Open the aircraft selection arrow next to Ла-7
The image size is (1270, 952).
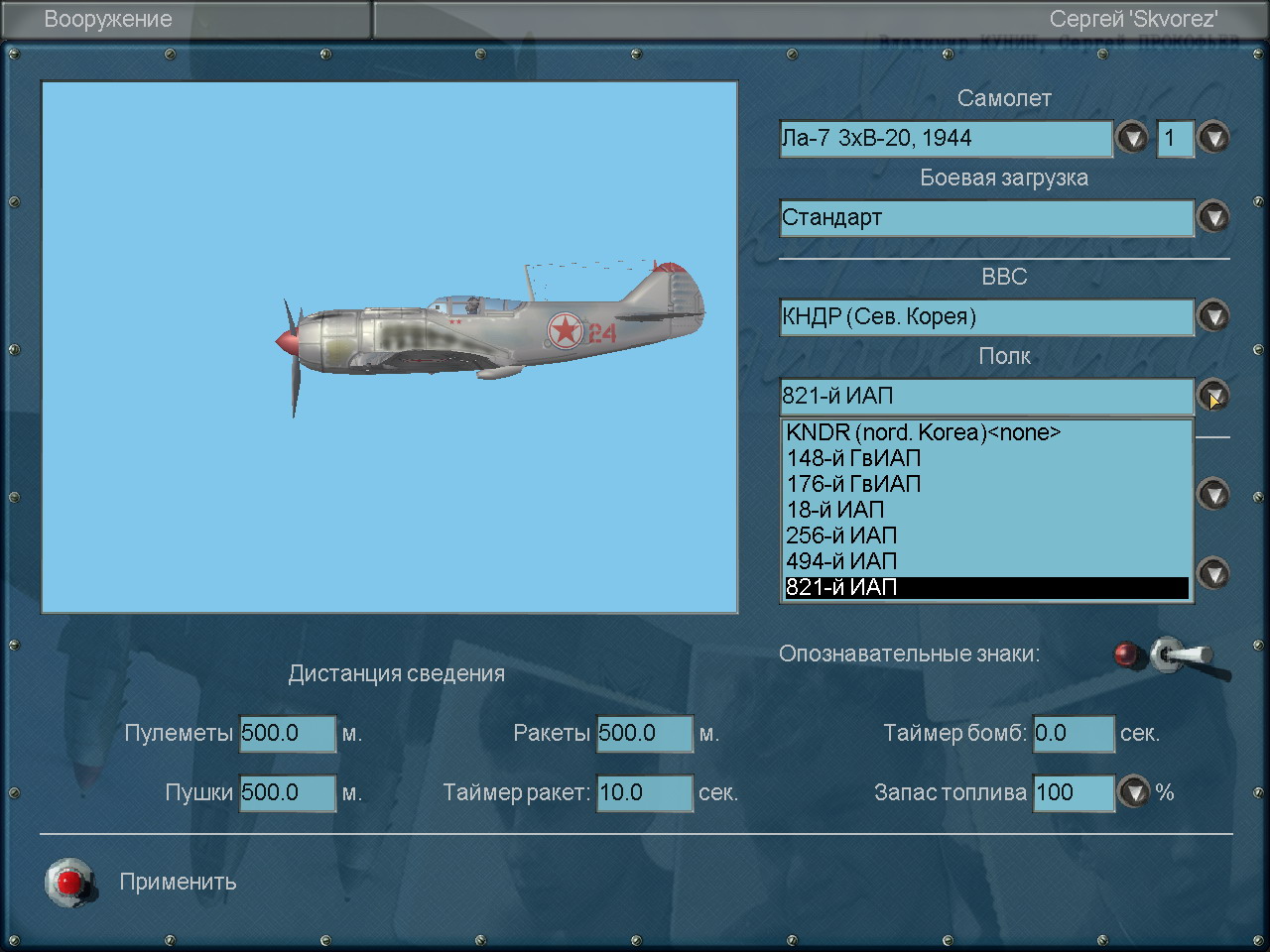coord(1132,138)
